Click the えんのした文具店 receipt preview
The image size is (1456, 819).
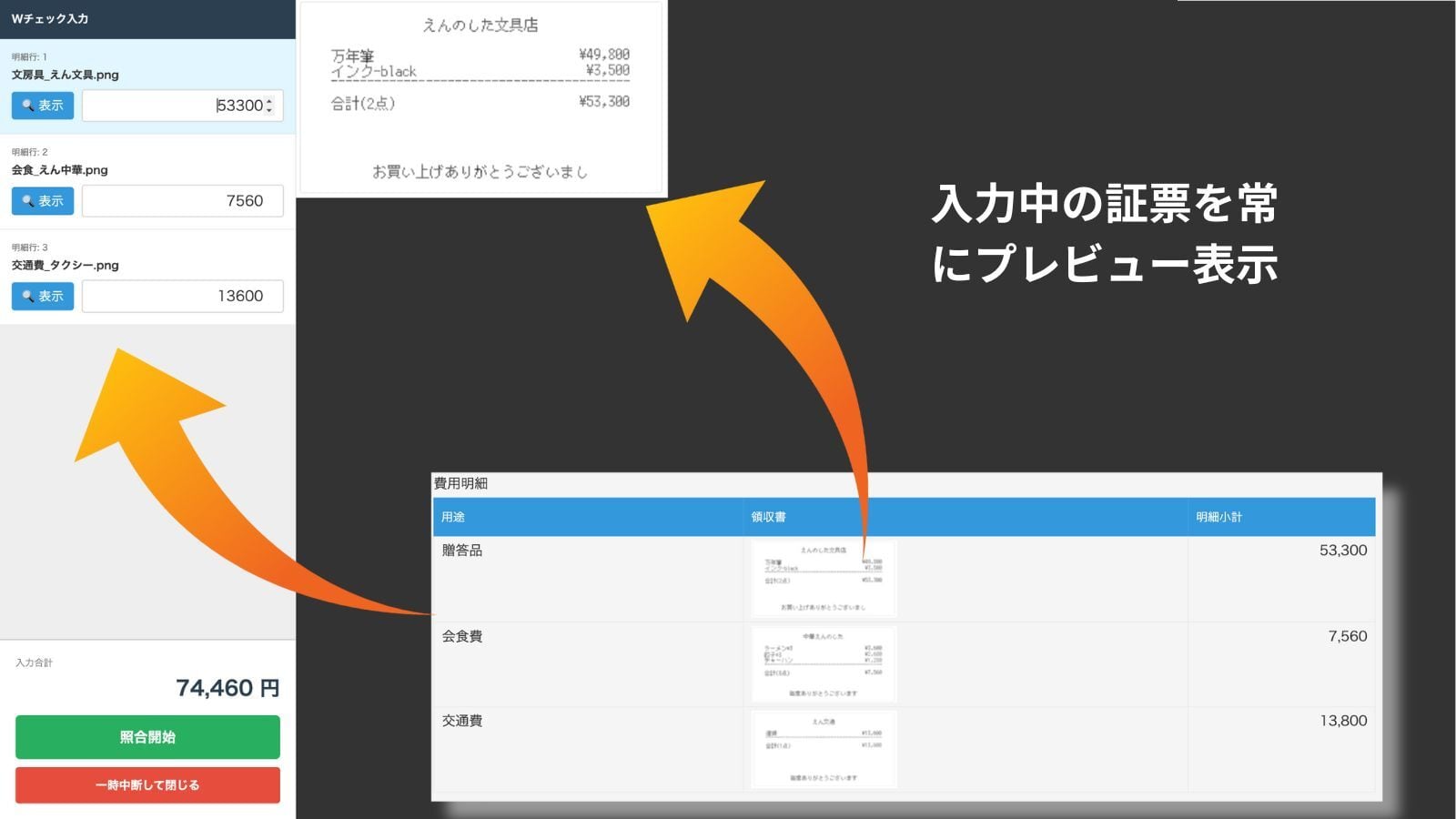coord(481,98)
